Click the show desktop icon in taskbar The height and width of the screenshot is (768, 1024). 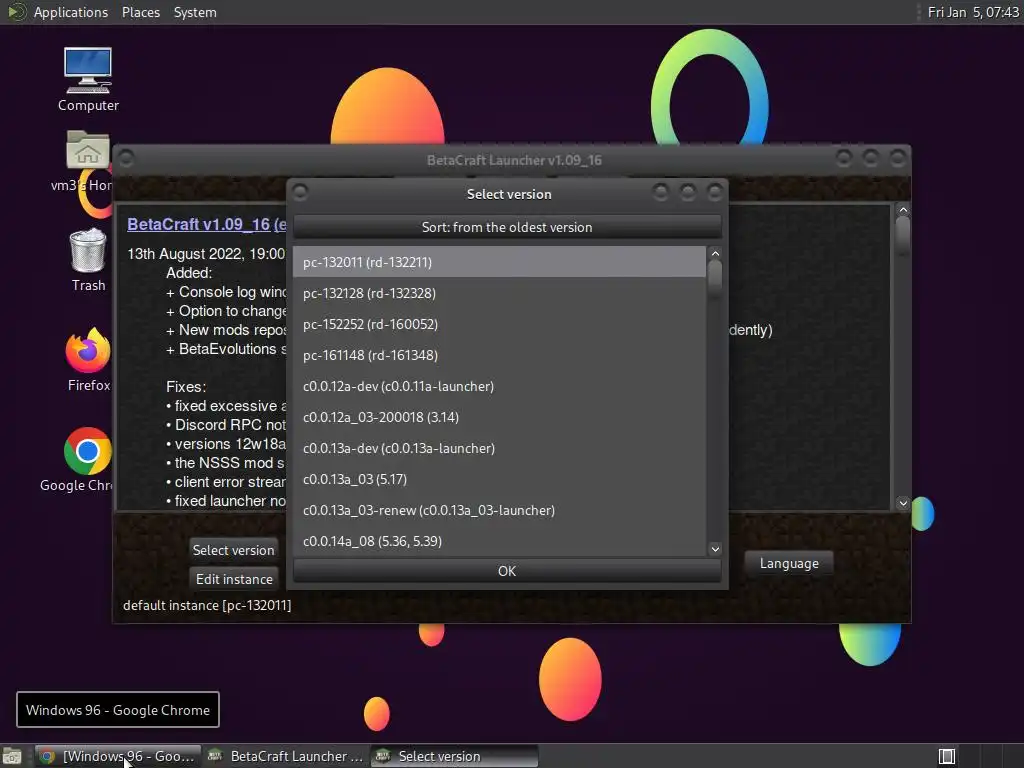coord(12,756)
